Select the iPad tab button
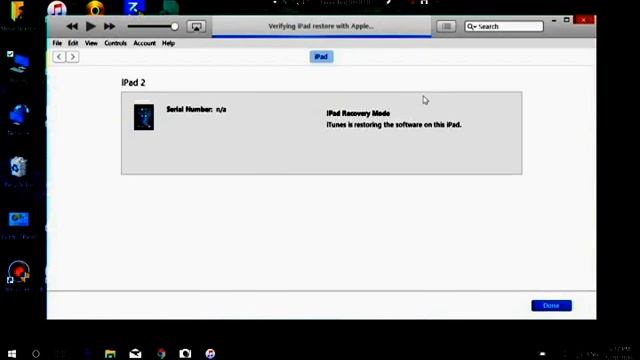This screenshot has width=640, height=360. click(321, 57)
